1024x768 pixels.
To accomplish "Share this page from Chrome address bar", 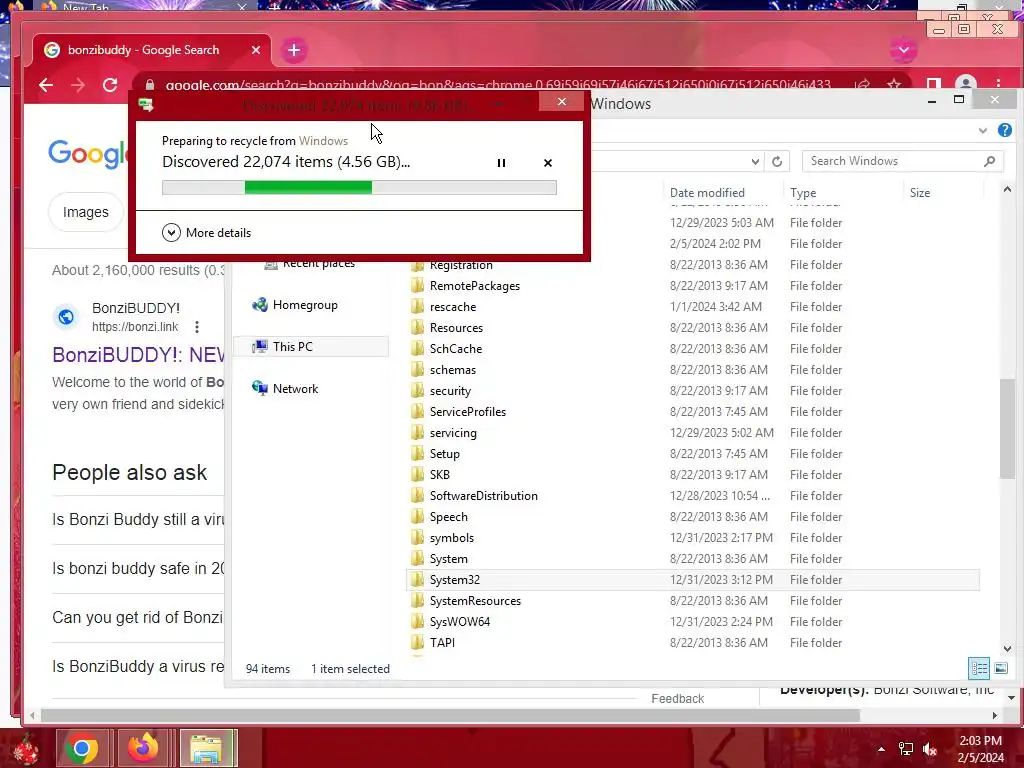I will tap(862, 85).
